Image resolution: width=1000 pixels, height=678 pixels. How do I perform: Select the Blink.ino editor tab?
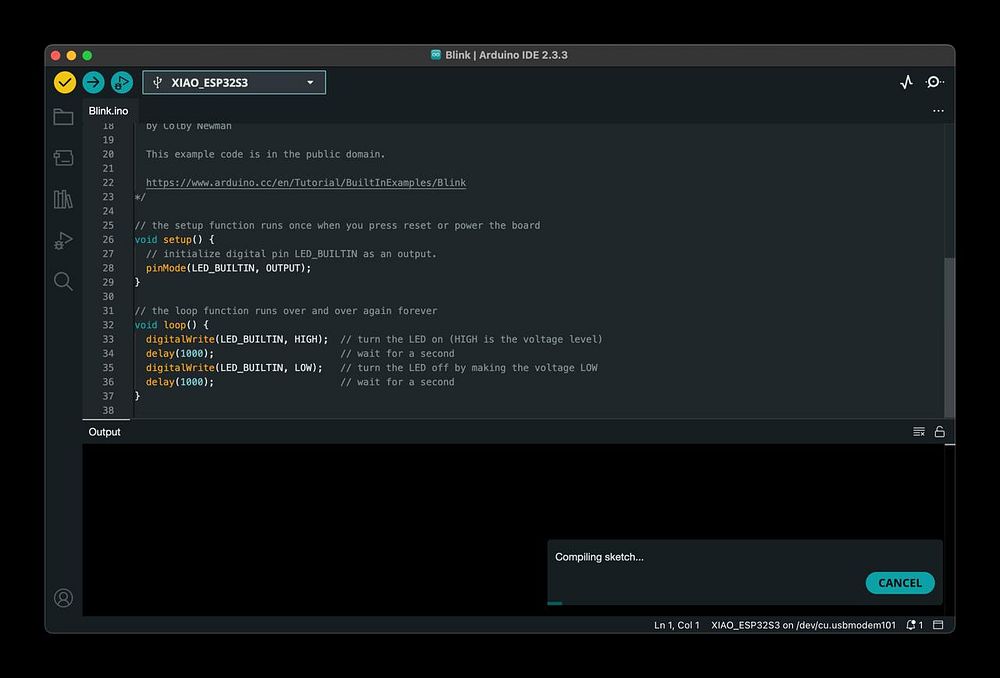[108, 111]
